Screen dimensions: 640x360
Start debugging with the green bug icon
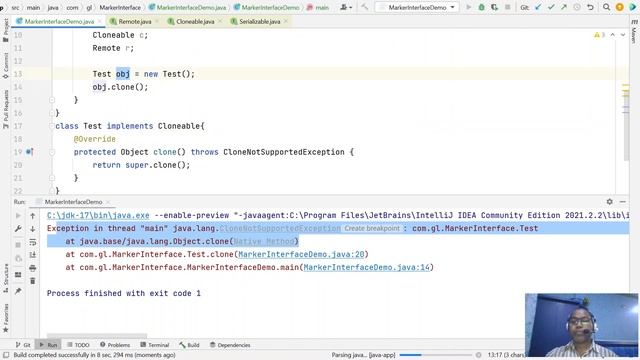482,7
